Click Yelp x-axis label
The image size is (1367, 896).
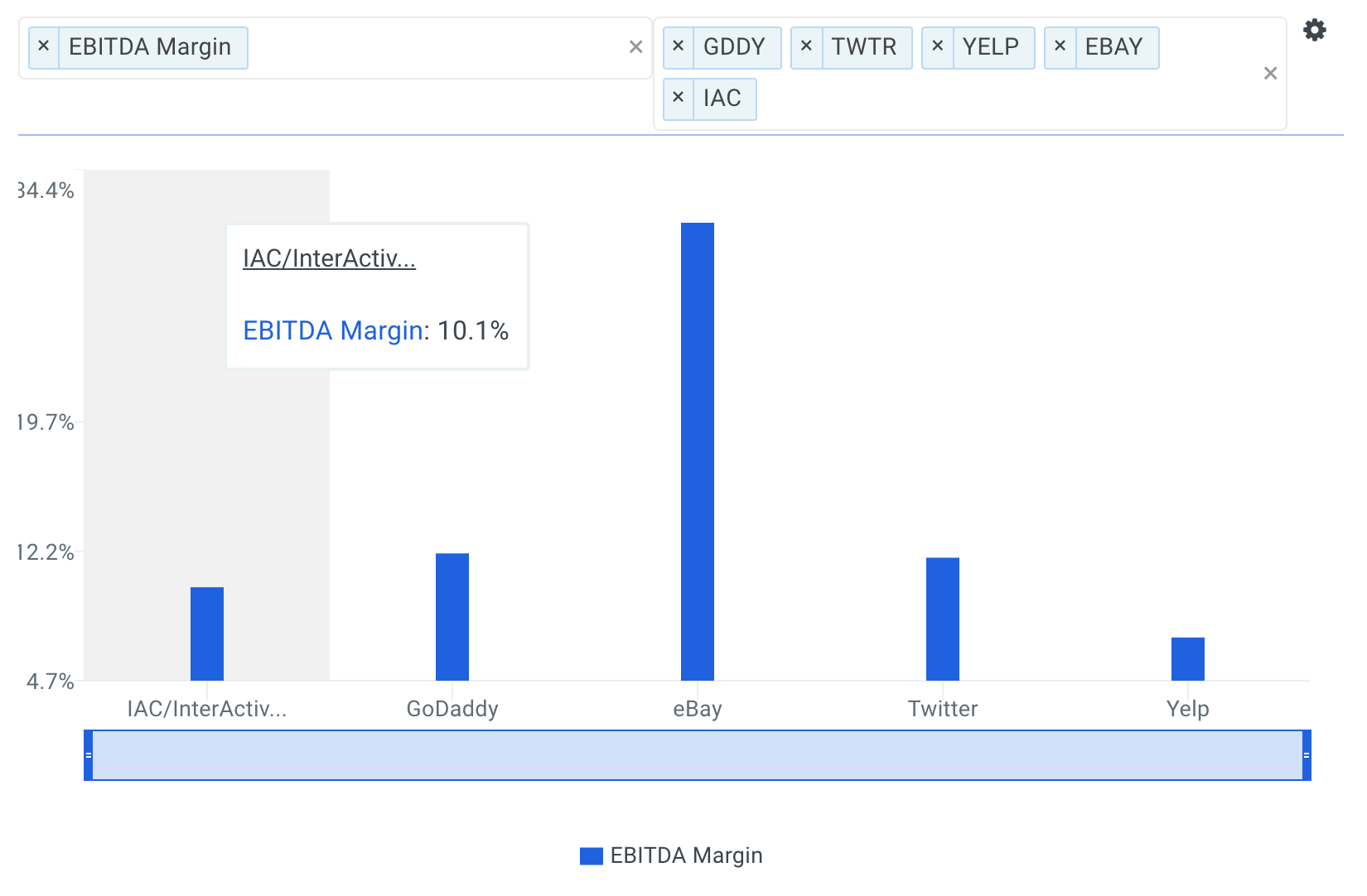coord(1188,709)
